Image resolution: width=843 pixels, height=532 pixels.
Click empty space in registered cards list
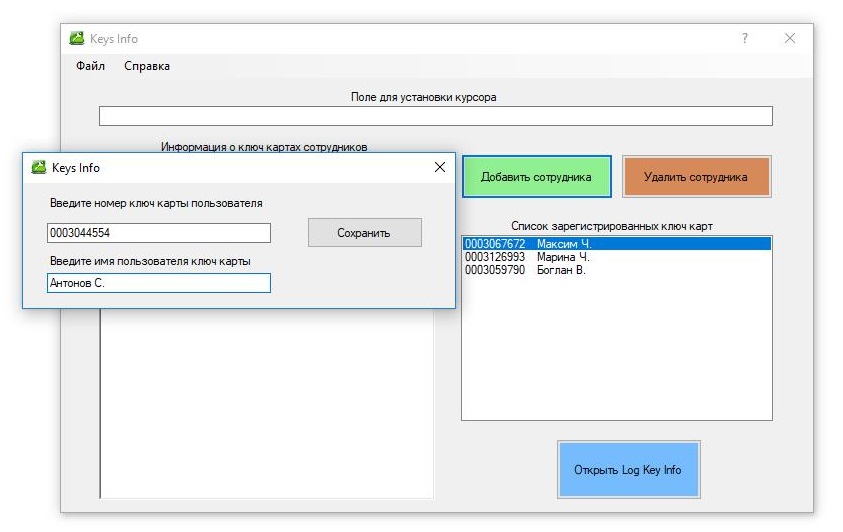[617, 348]
